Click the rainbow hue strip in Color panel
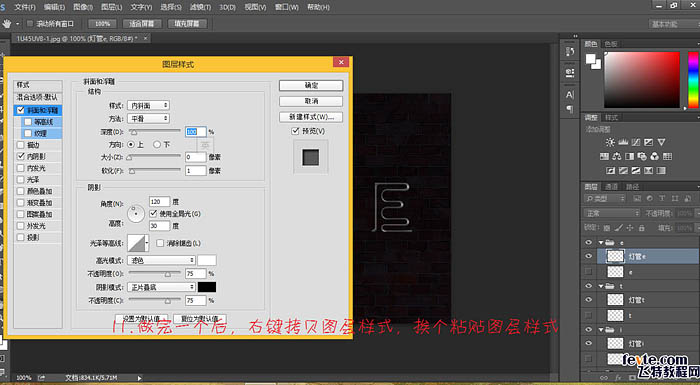Image resolution: width=700 pixels, height=385 pixels. pos(693,80)
